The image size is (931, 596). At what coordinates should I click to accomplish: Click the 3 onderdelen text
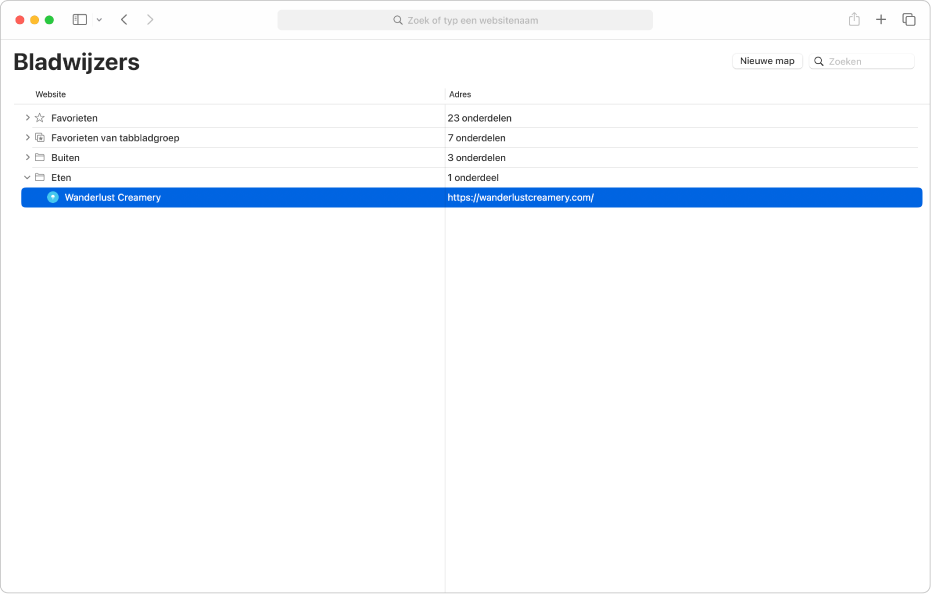tap(476, 158)
